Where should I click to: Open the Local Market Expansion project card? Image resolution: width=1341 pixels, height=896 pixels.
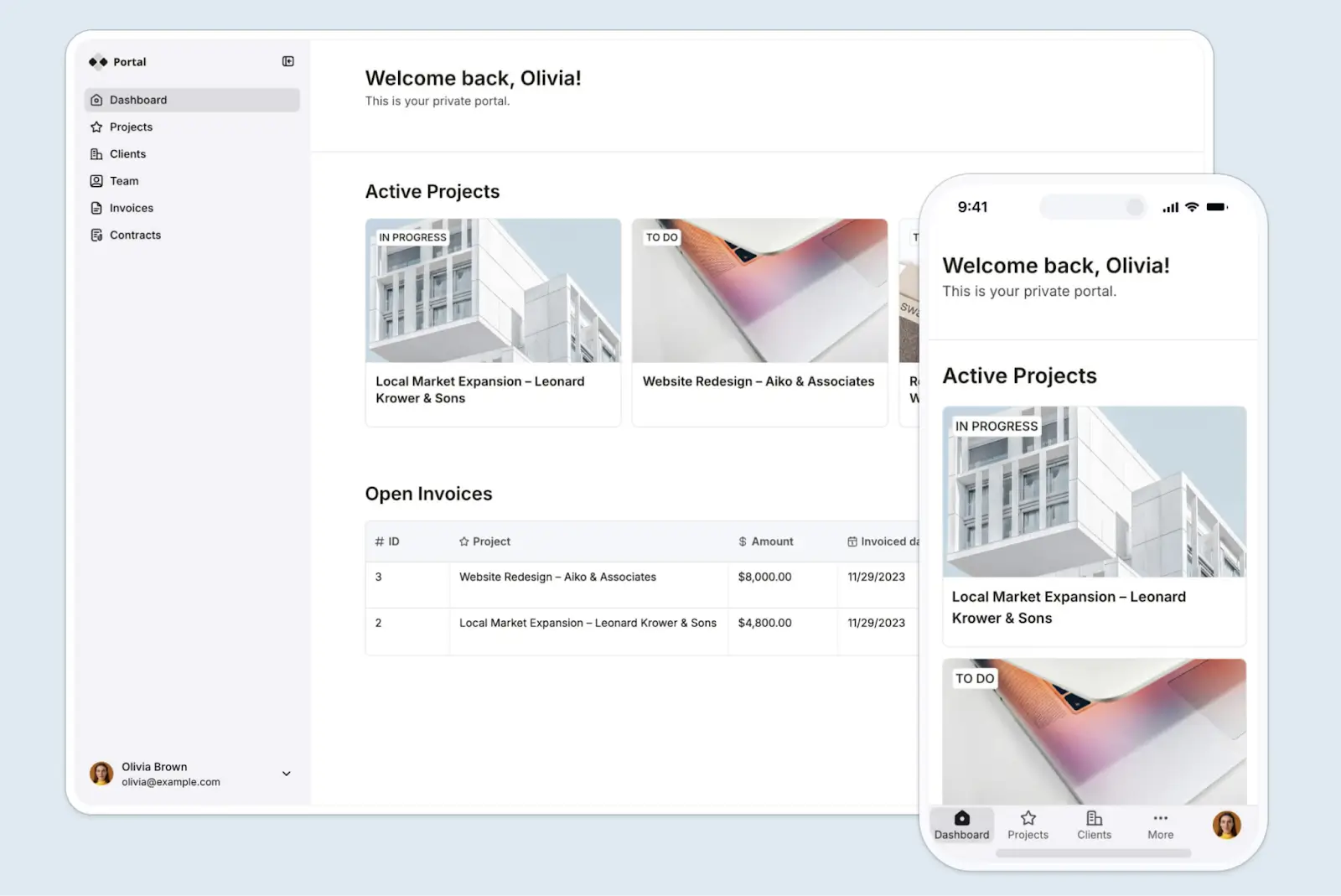[x=493, y=322]
